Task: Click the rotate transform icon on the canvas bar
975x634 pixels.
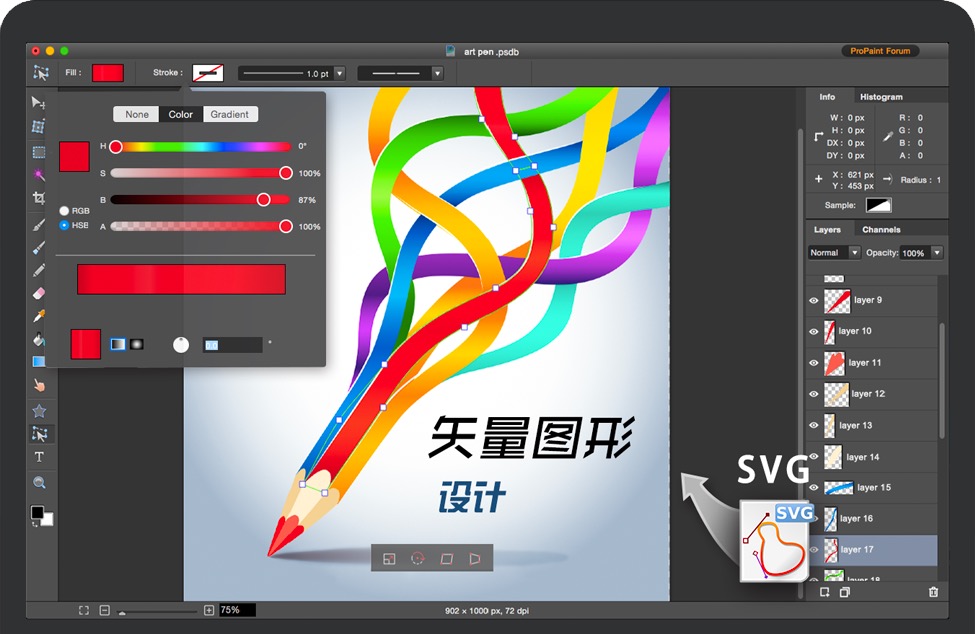Action: [x=418, y=559]
